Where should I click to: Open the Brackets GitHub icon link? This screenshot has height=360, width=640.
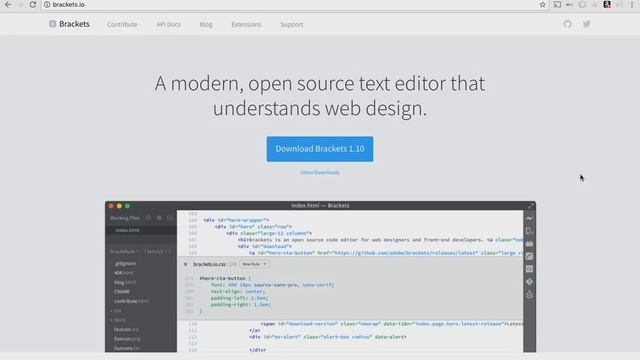pyautogui.click(x=567, y=24)
